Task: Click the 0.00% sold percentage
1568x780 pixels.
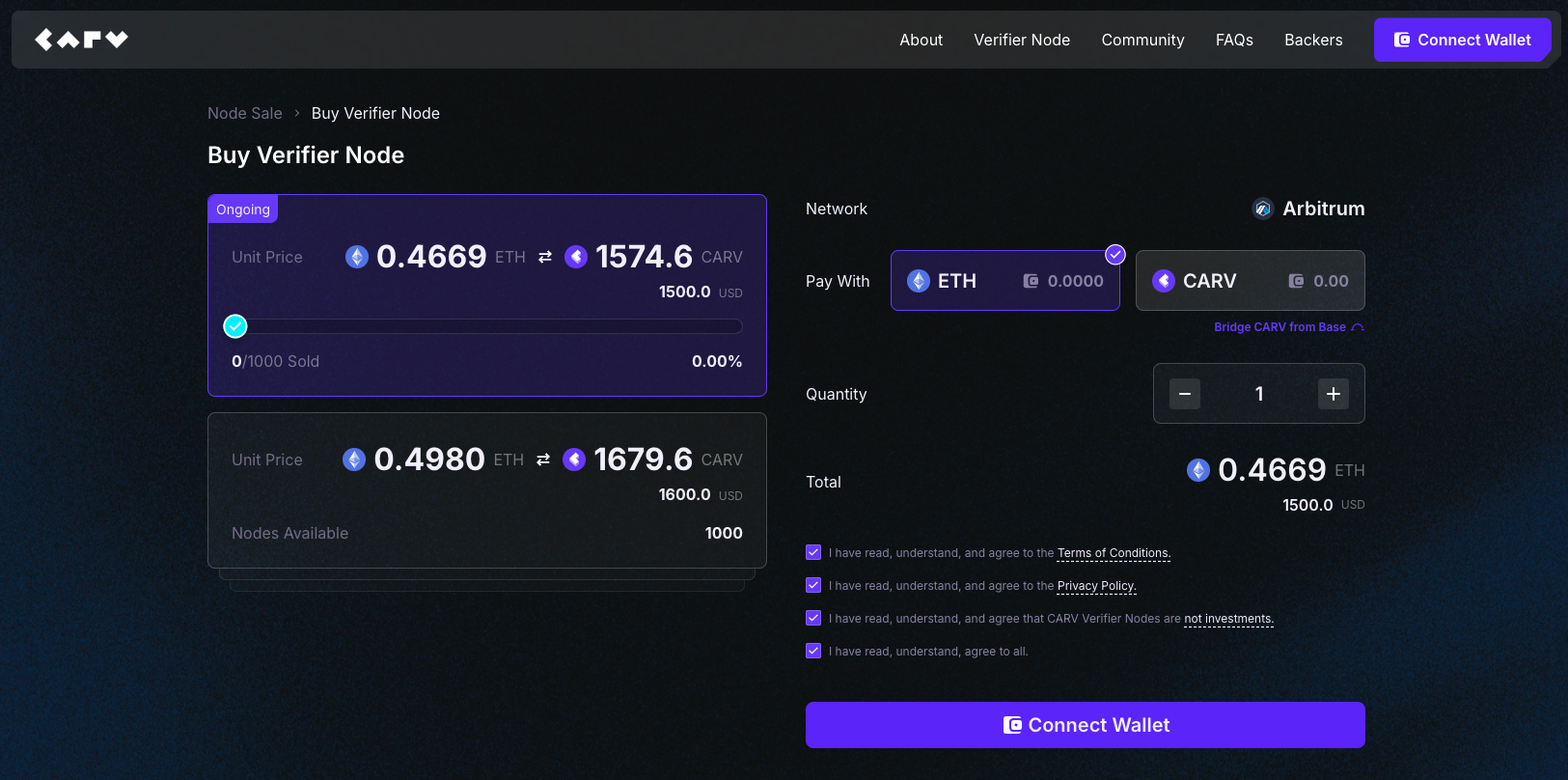Action: click(717, 361)
